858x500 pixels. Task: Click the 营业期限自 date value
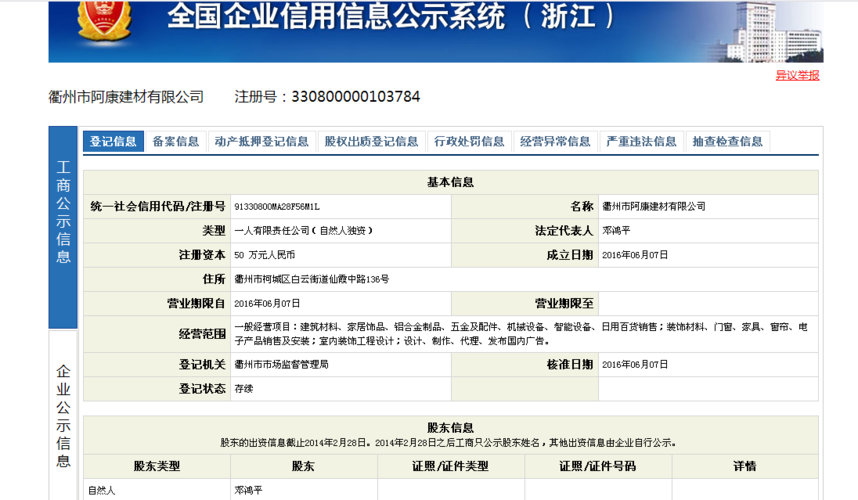click(x=267, y=304)
